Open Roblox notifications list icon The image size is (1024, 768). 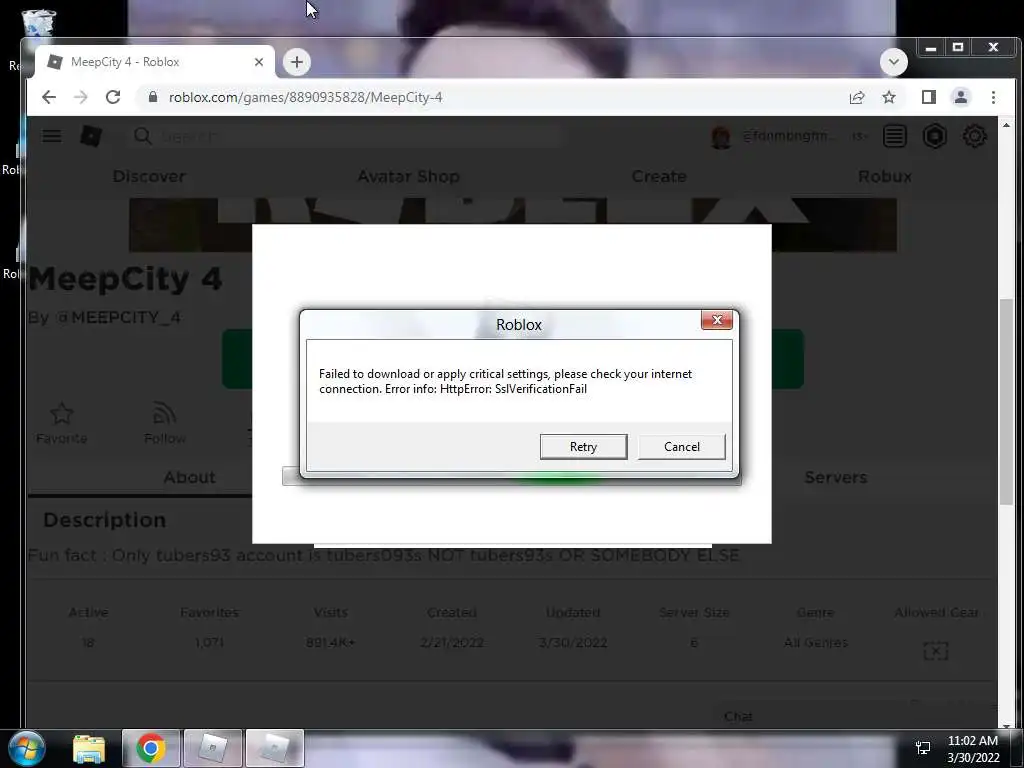[895, 136]
